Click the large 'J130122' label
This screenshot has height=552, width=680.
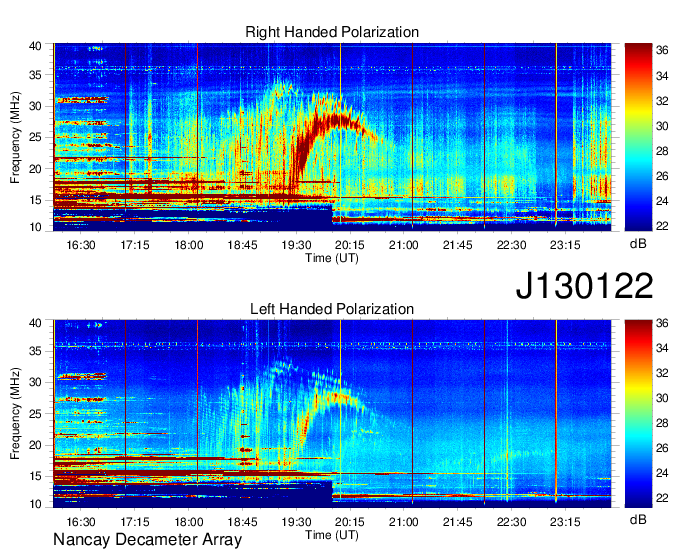click(x=584, y=286)
